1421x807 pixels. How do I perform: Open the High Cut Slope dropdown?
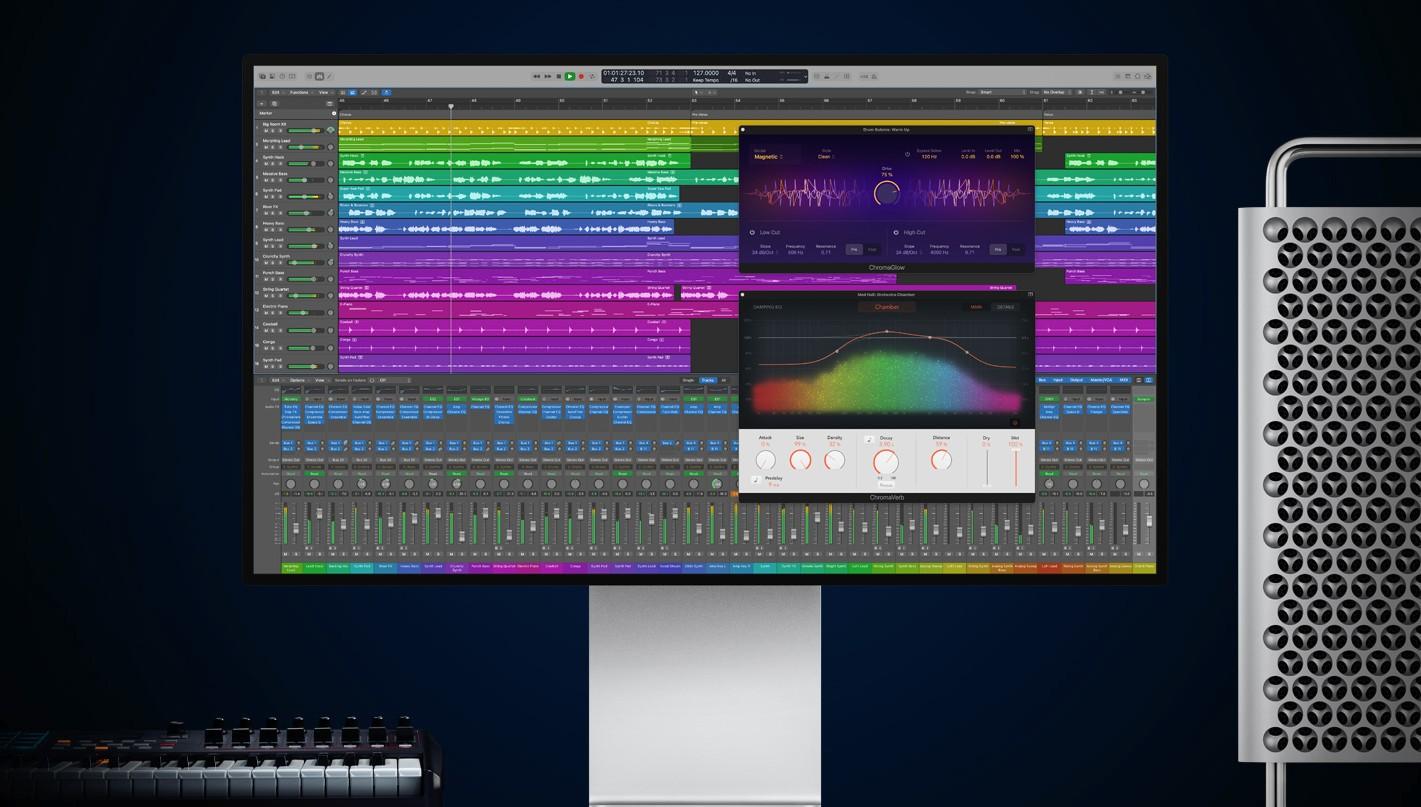coord(909,252)
